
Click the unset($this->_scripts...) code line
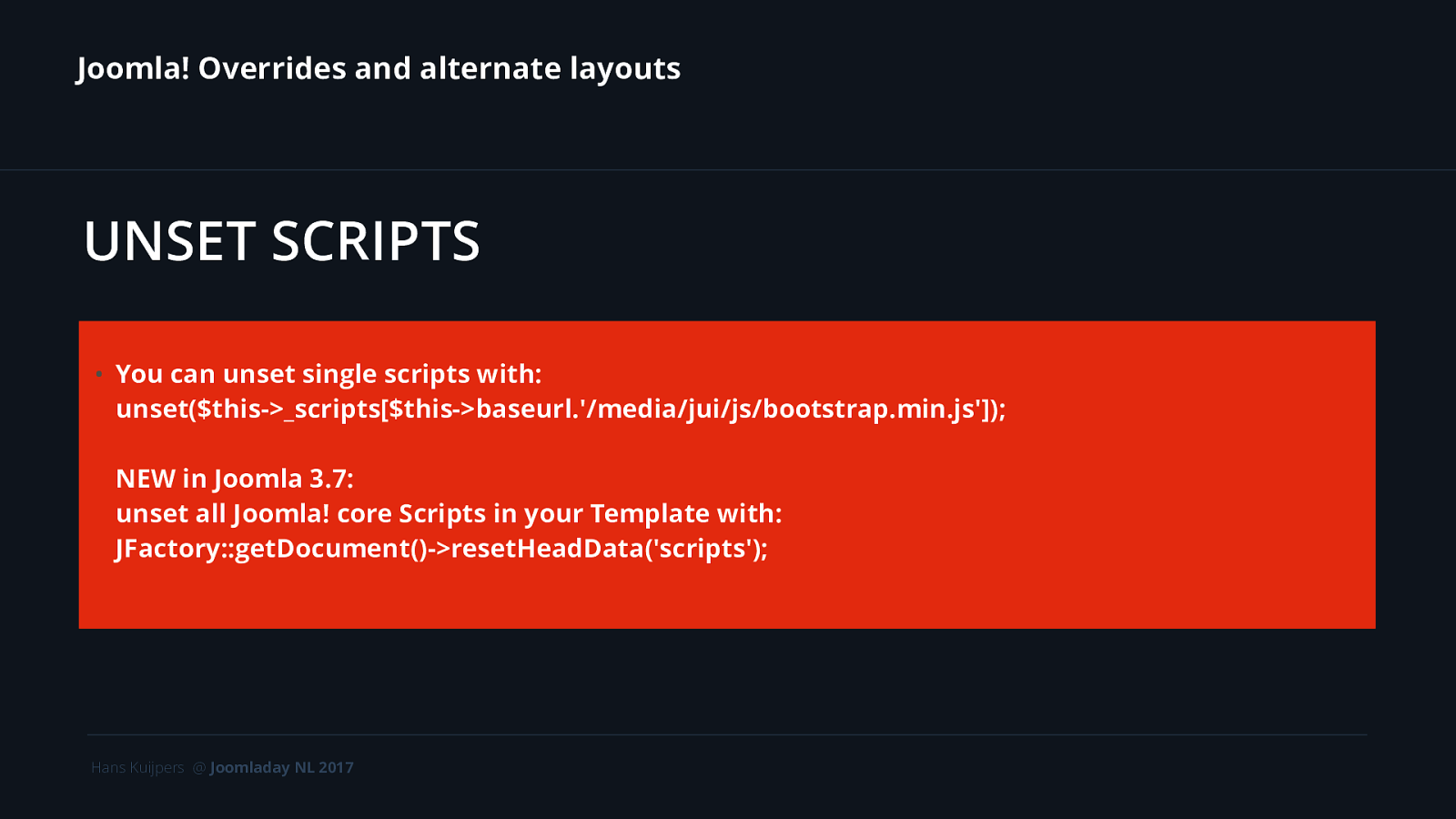(x=561, y=409)
